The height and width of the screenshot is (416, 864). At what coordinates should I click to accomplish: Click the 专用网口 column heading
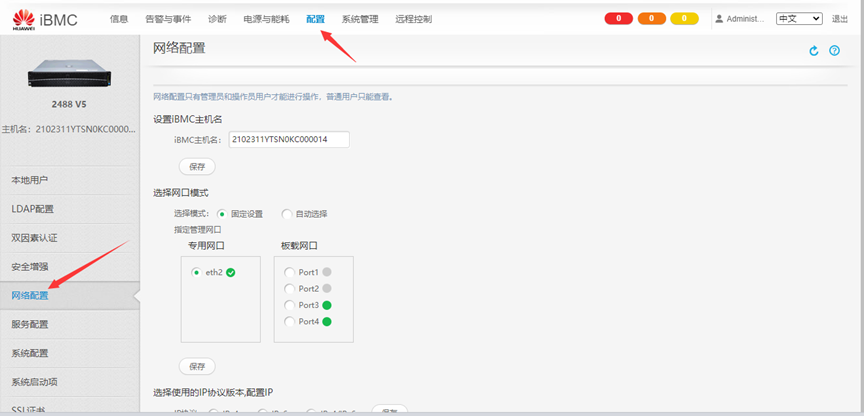(206, 246)
